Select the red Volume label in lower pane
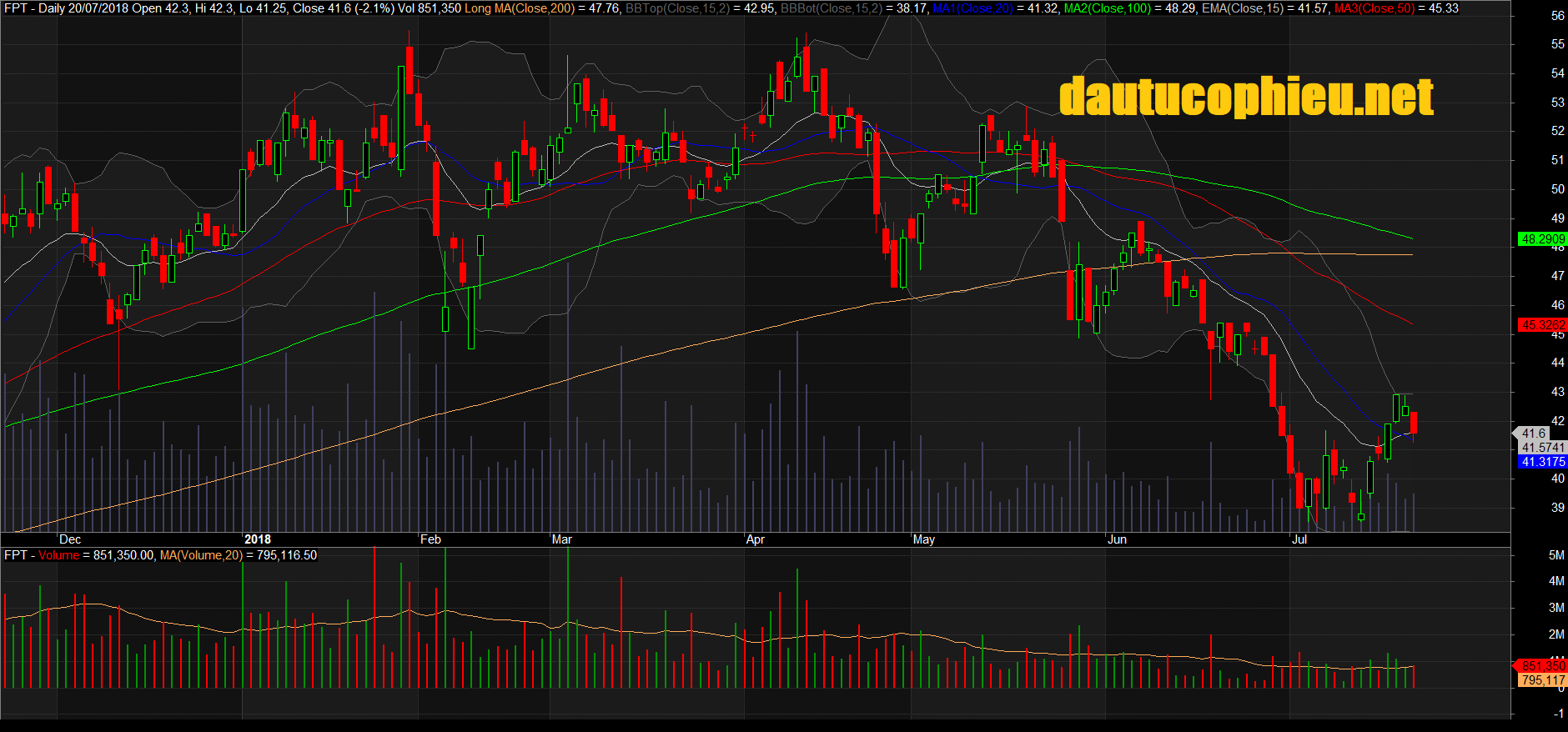 click(58, 555)
